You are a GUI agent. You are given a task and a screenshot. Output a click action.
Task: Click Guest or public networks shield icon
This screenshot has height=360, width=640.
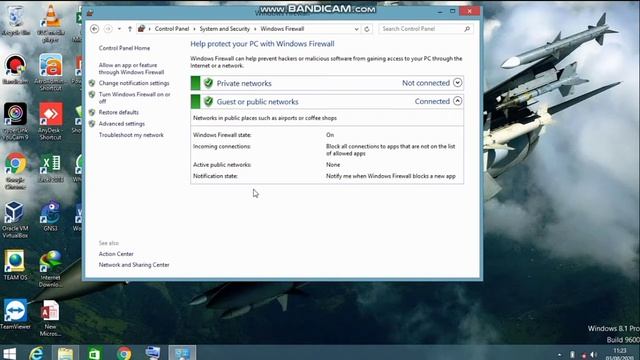208,101
